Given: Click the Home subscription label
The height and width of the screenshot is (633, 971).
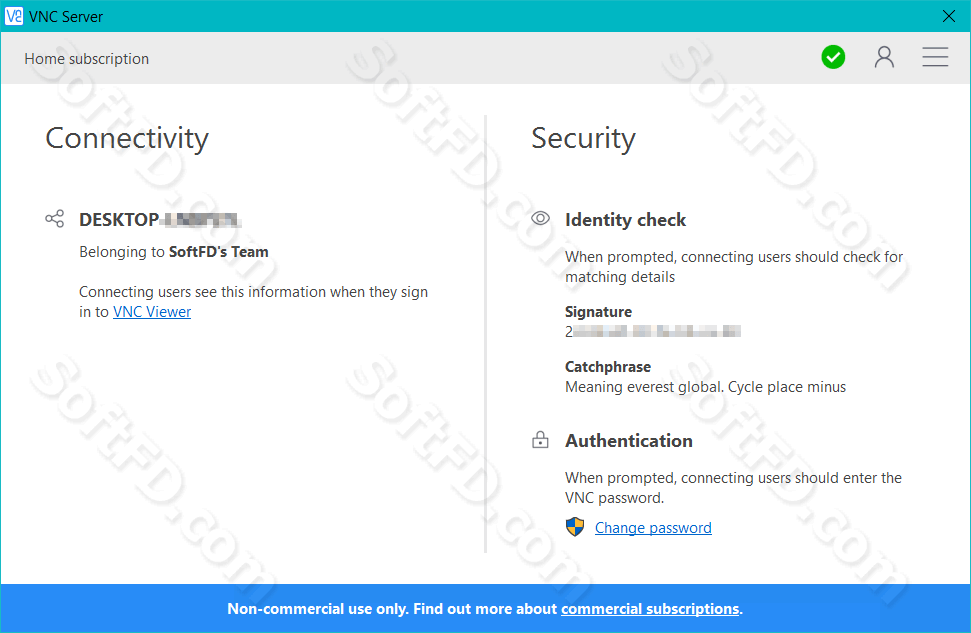Looking at the screenshot, I should (x=87, y=59).
